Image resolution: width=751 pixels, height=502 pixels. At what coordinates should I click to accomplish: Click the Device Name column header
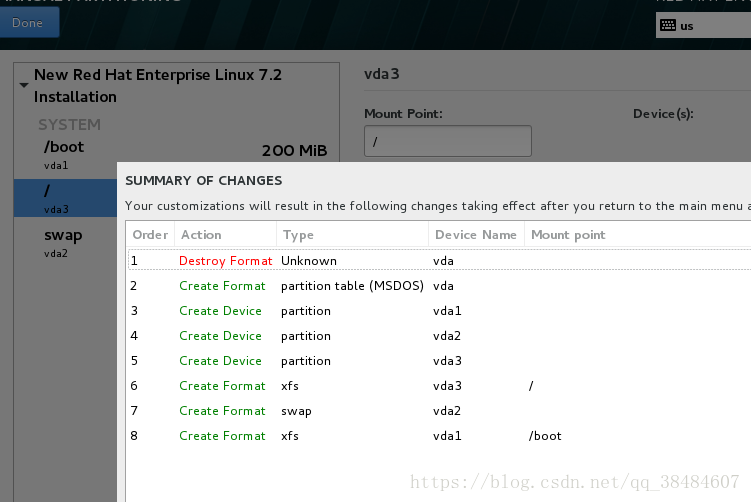[x=477, y=235]
